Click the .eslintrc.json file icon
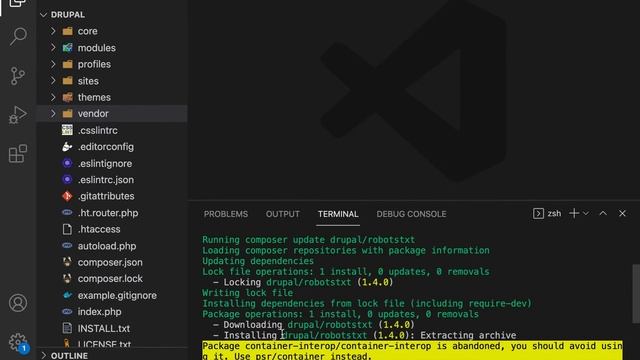 point(67,180)
